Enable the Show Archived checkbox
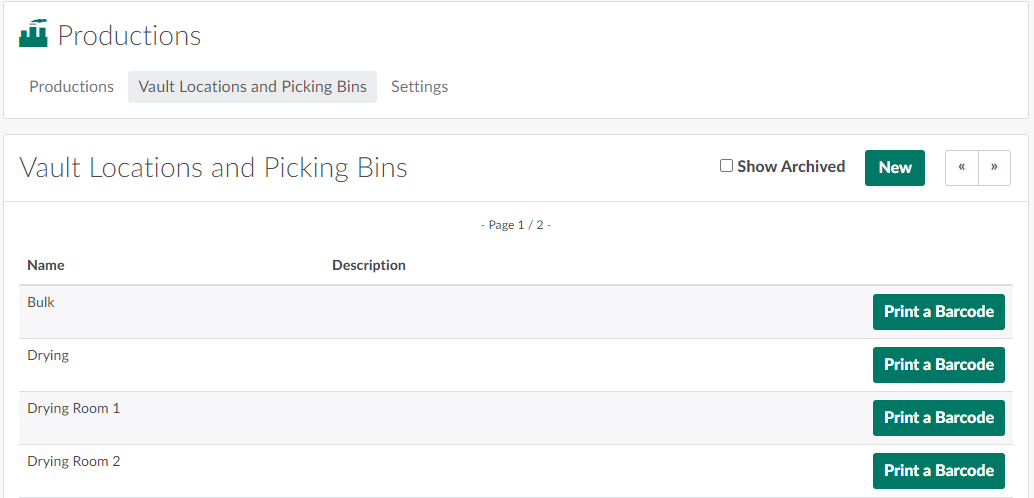The height and width of the screenshot is (498, 1034). (727, 166)
